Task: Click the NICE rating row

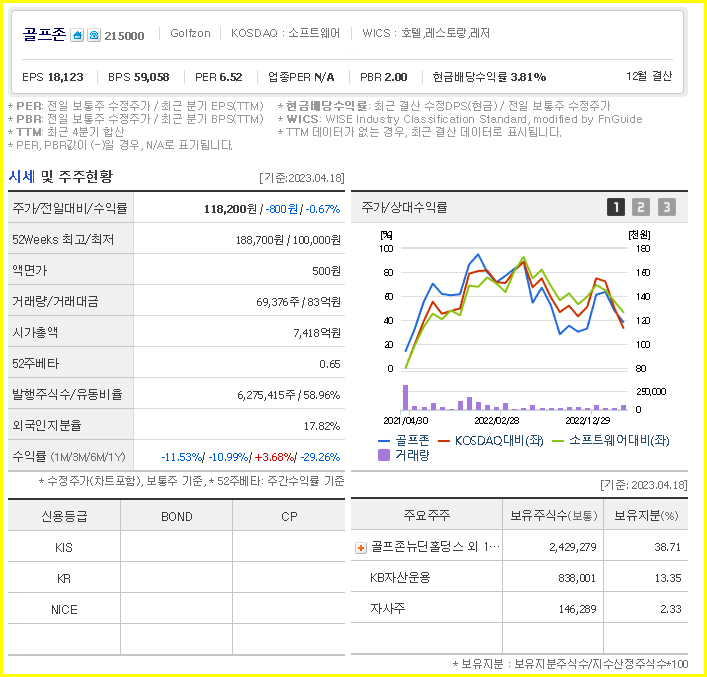Action: point(176,609)
